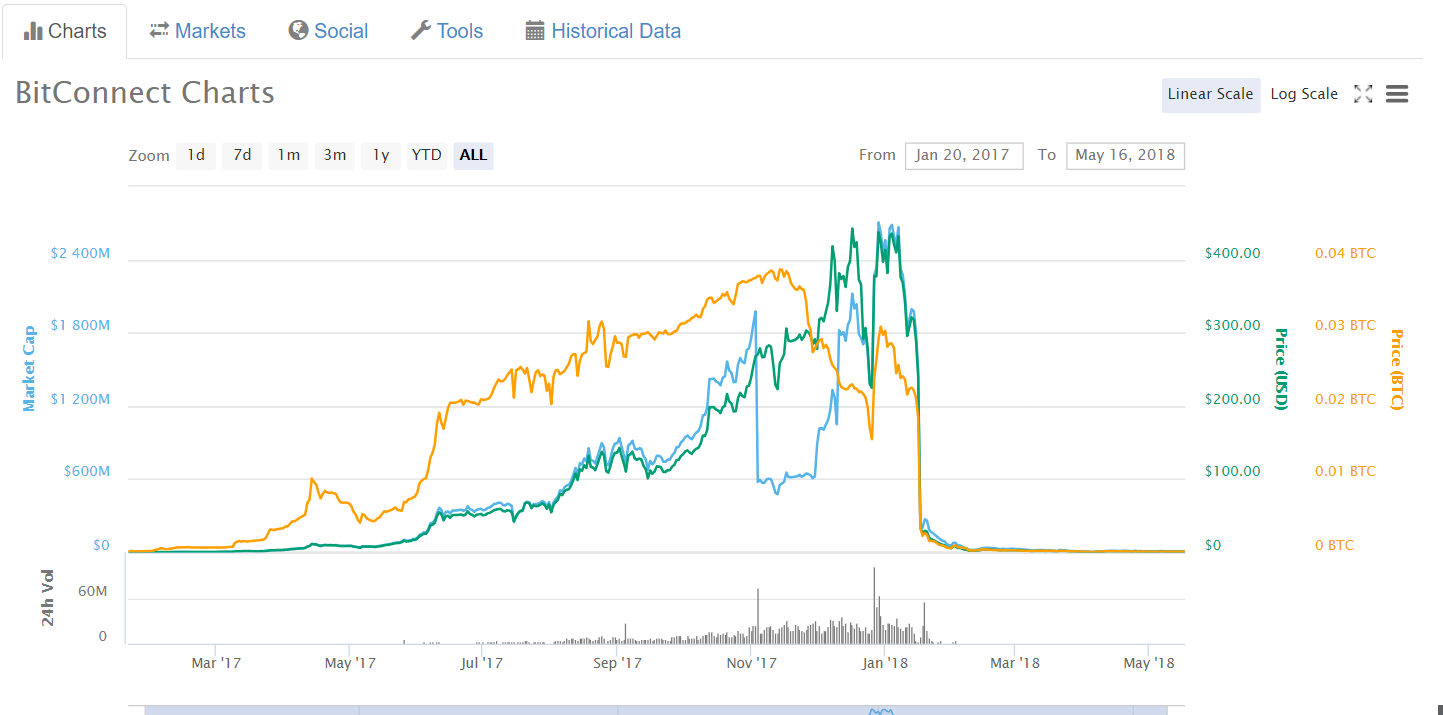Toggle the Market Cap series label

click(x=29, y=368)
